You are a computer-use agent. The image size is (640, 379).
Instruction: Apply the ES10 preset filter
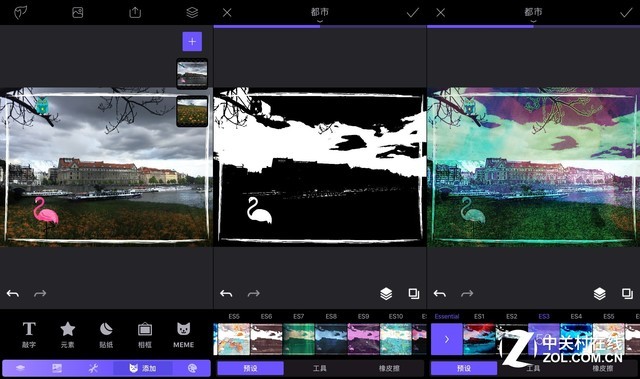[x=396, y=339]
